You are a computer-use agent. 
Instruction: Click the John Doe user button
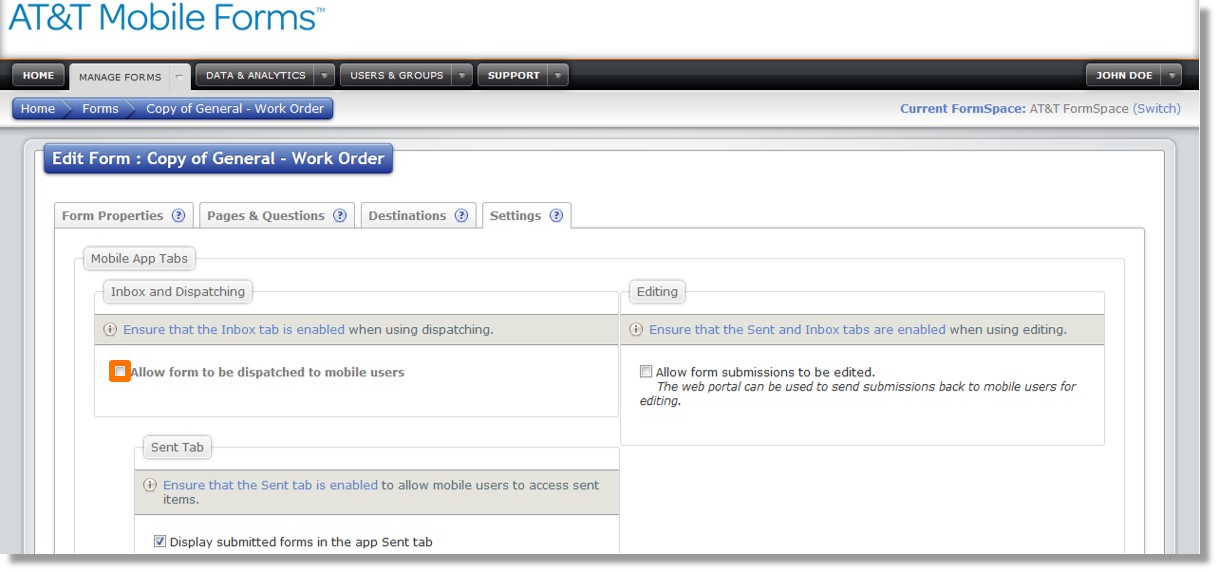click(1124, 75)
